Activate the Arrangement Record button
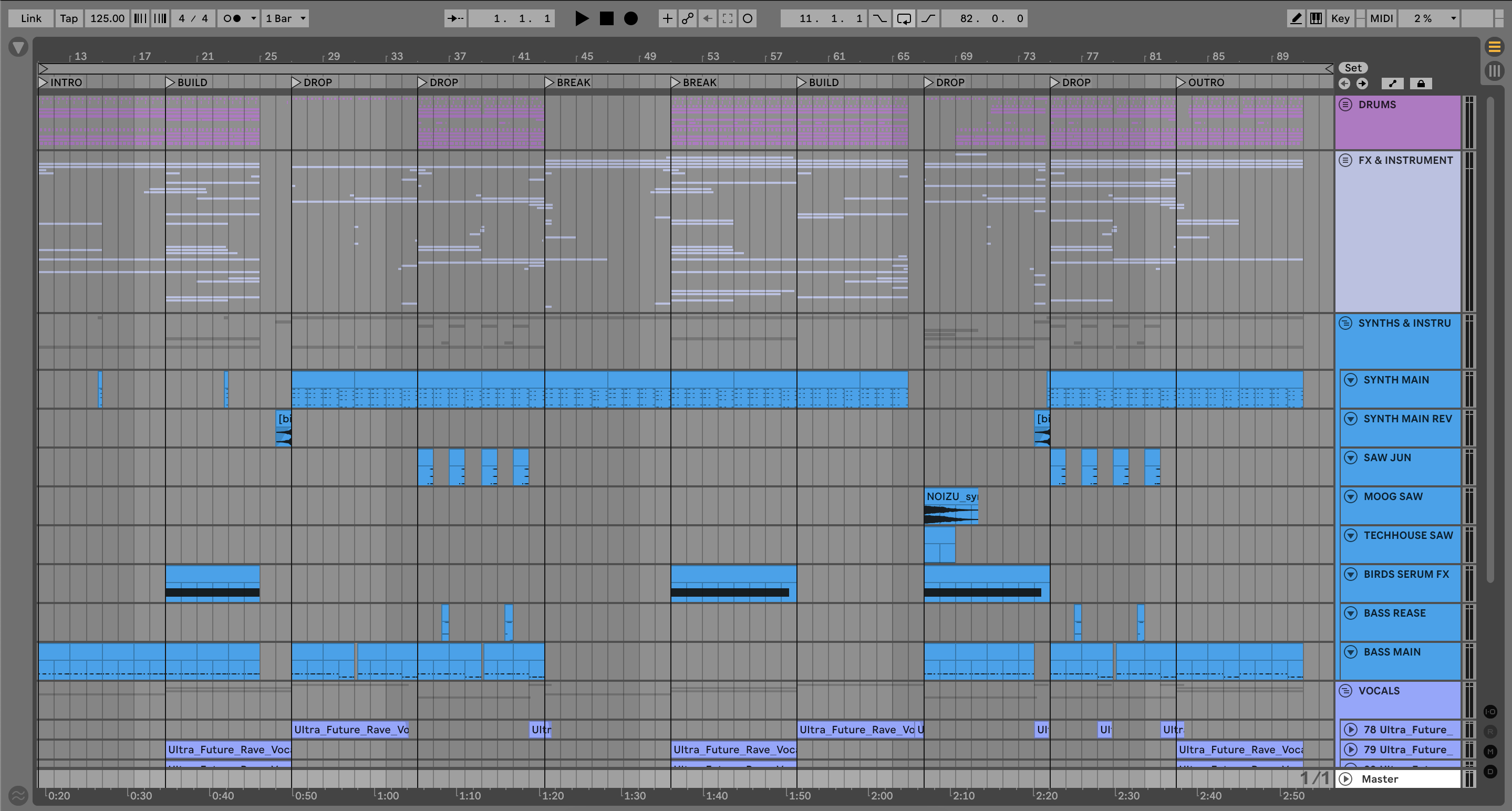The width and height of the screenshot is (1512, 811). (630, 18)
